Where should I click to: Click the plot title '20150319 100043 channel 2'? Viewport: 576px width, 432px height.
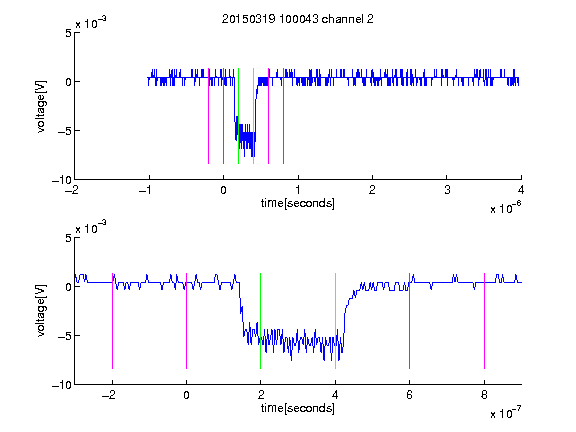[x=298, y=19]
